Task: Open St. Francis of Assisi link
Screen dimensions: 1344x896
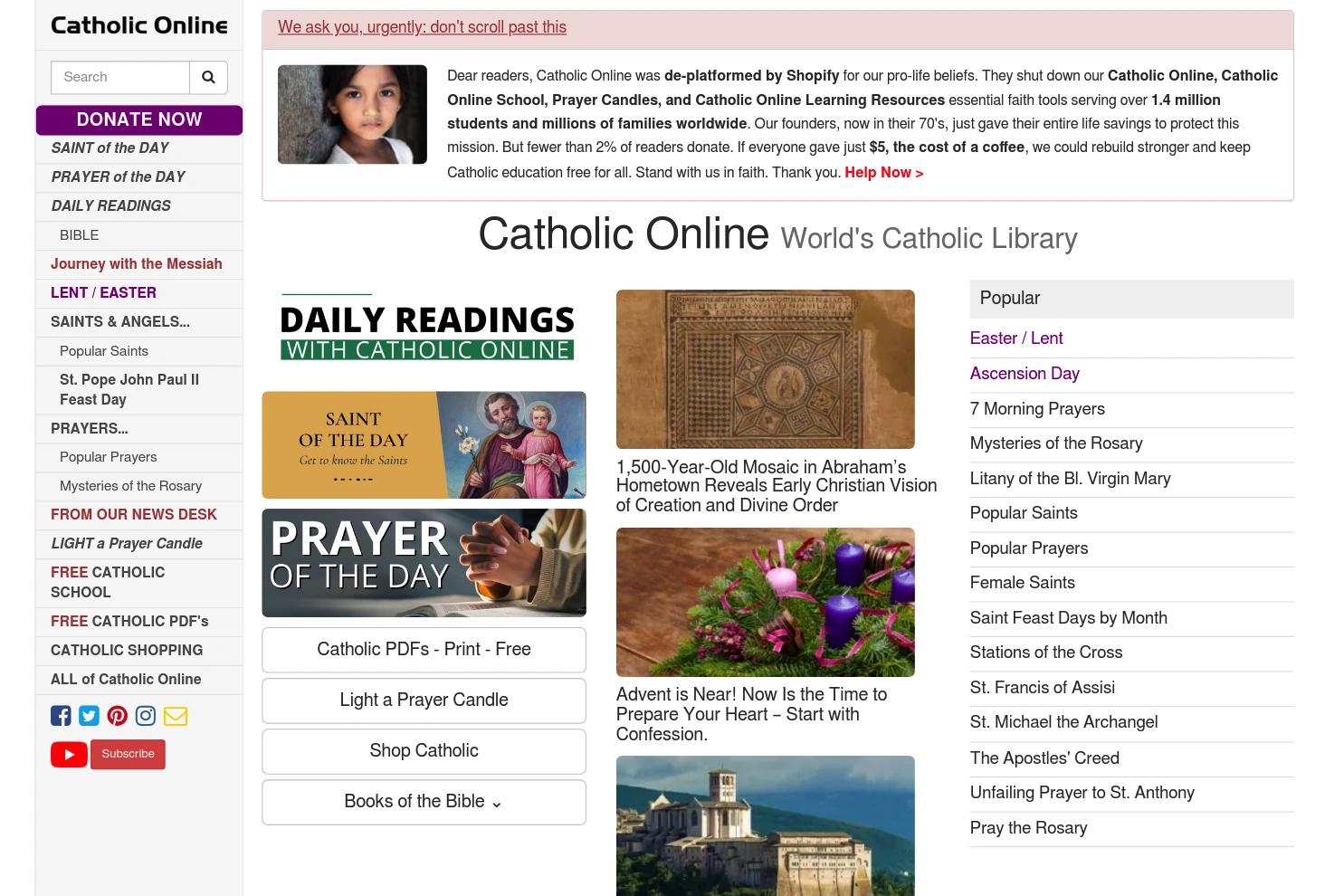Action: [x=1043, y=688]
